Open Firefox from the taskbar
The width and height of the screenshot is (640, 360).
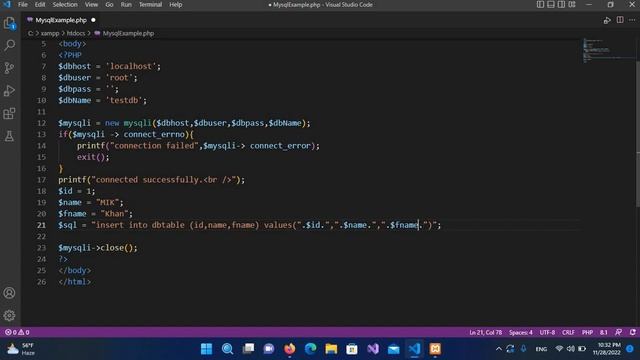coord(290,349)
